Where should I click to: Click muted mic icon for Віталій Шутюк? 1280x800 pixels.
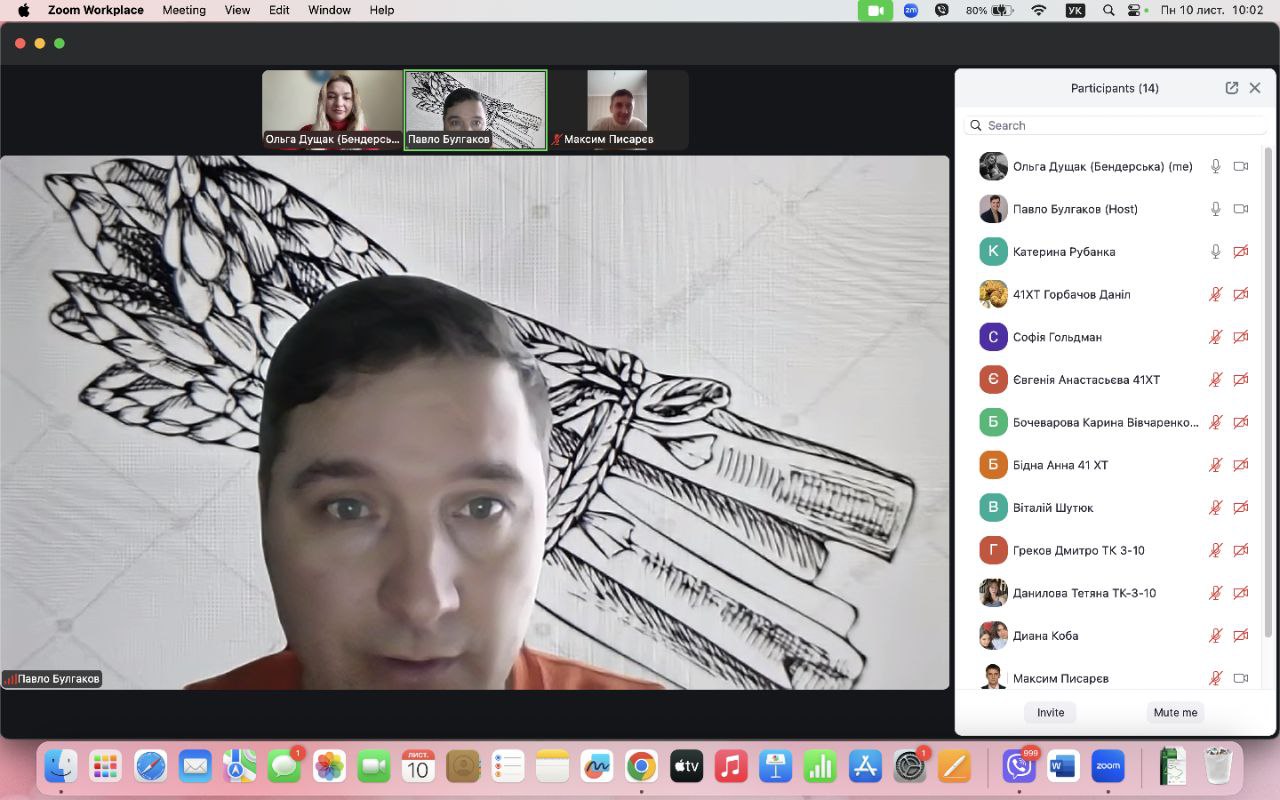(1216, 508)
